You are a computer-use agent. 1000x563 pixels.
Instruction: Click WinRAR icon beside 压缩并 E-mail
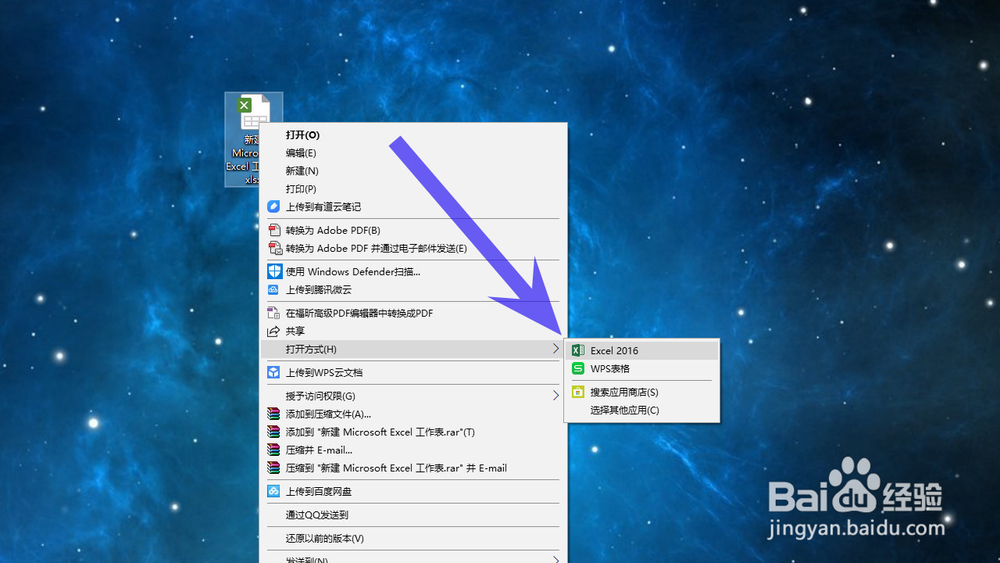(274, 450)
